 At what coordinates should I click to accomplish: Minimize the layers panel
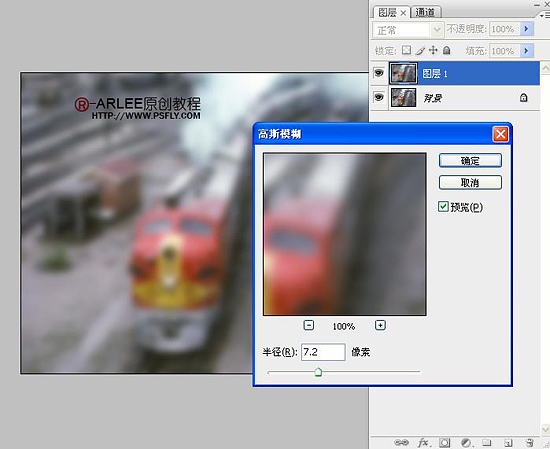point(537,5)
